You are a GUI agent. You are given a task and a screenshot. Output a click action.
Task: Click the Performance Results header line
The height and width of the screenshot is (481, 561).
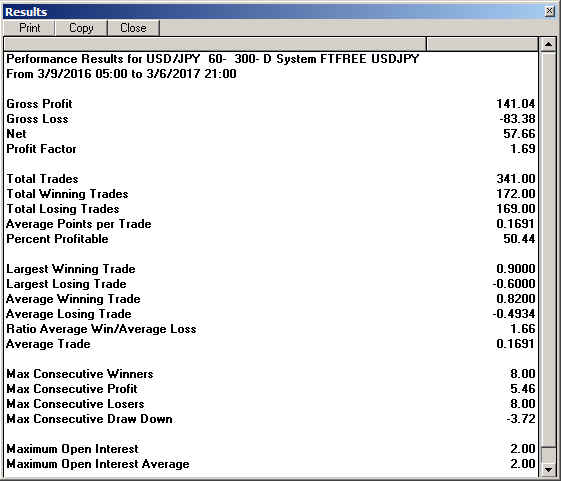[x=213, y=59]
